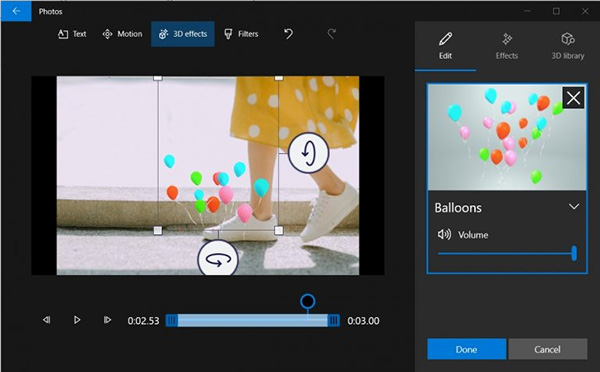This screenshot has height=372, width=600.
Task: Step to the next frame
Action: 108,320
